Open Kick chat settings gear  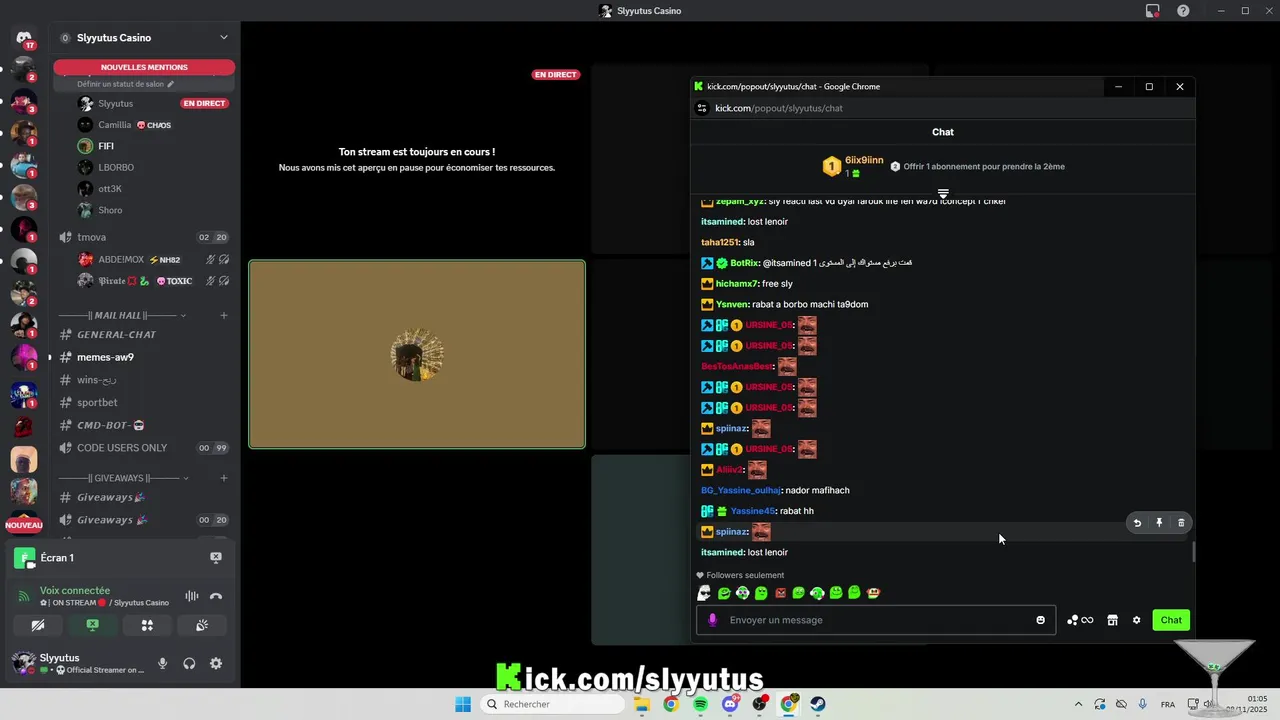(1136, 620)
